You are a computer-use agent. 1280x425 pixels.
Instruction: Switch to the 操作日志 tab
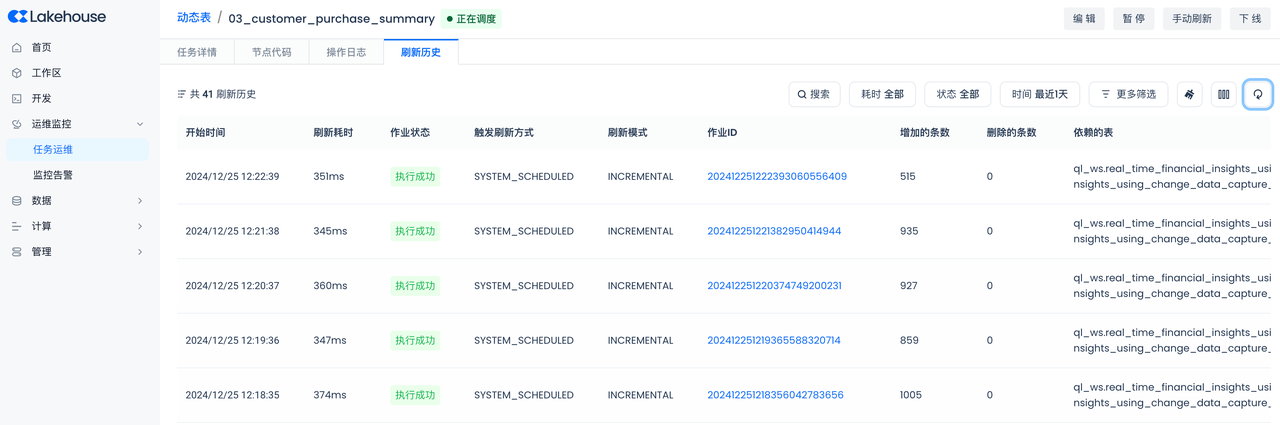click(x=346, y=52)
